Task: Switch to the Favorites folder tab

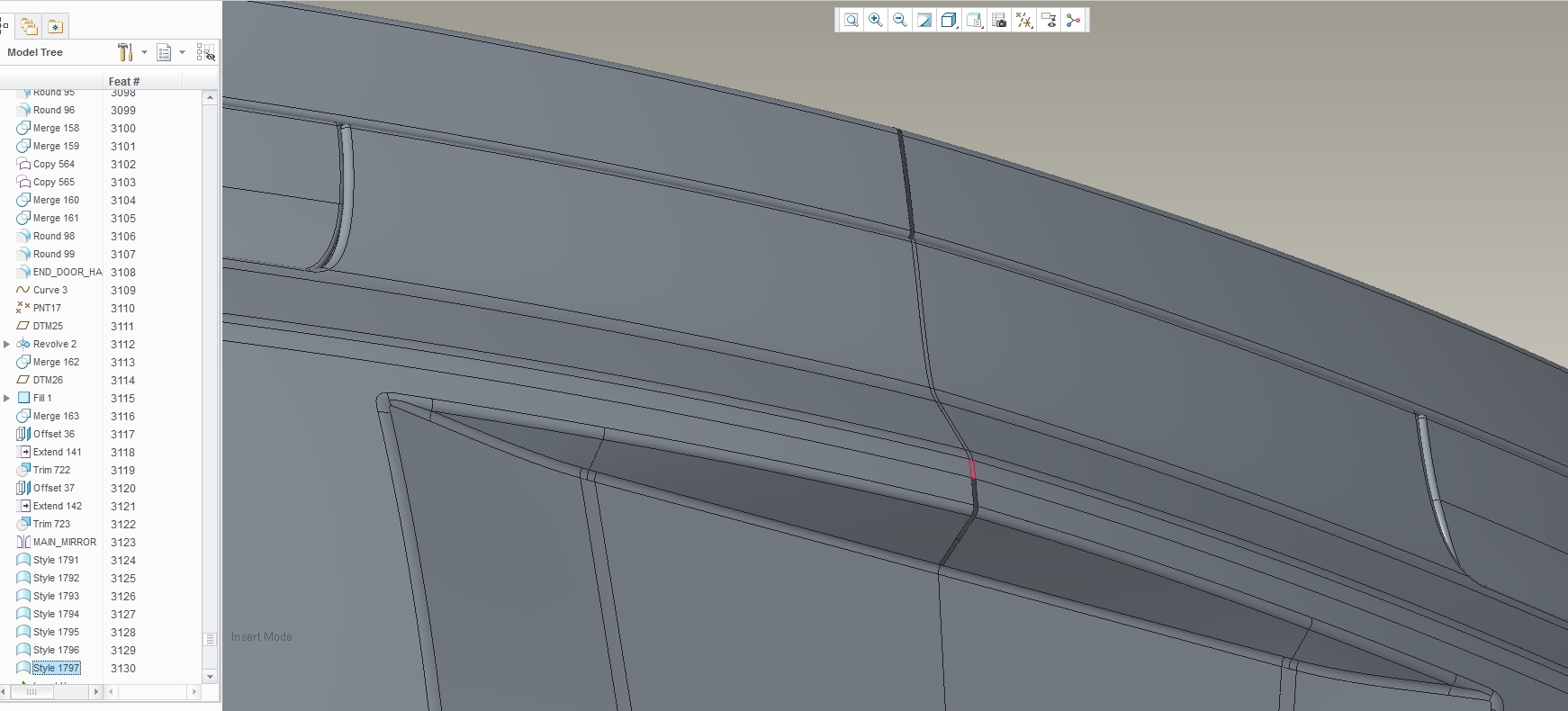Action: [55, 26]
